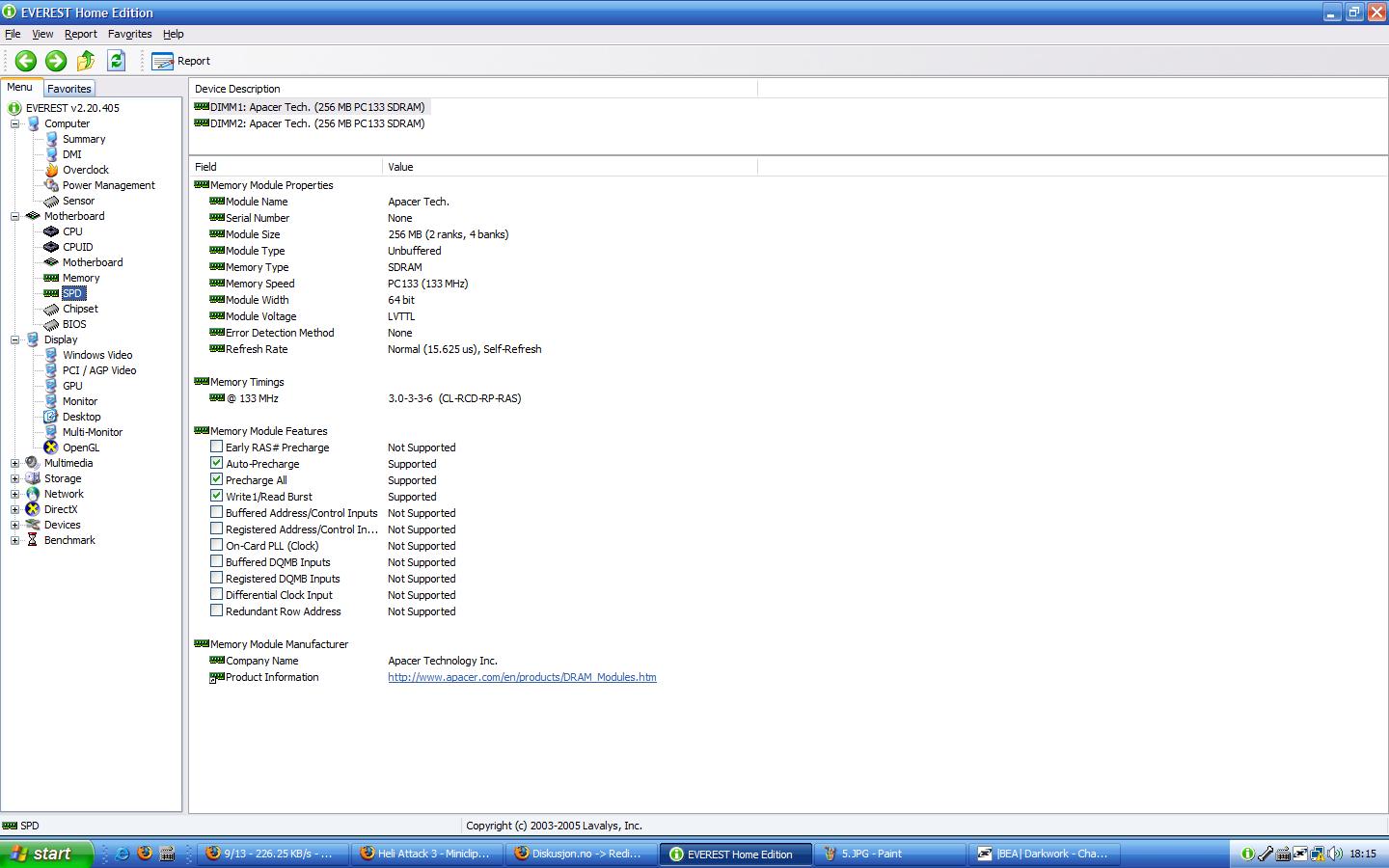Collapse the Computer tree node
This screenshot has width=1389, height=868.
pos(15,123)
